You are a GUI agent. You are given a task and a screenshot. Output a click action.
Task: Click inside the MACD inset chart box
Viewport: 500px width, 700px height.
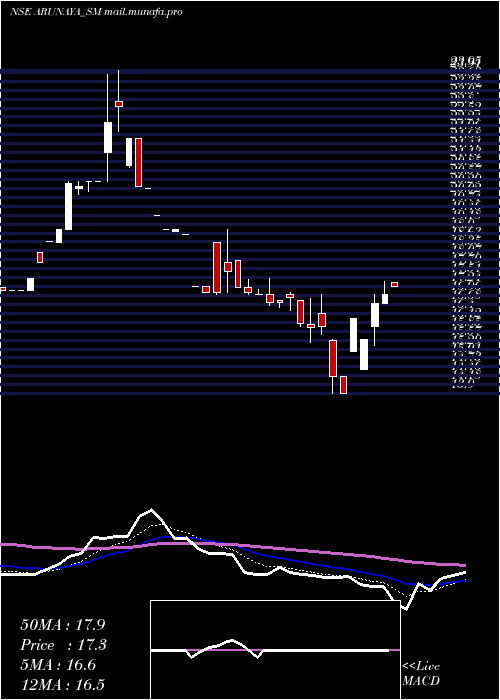tap(275, 650)
